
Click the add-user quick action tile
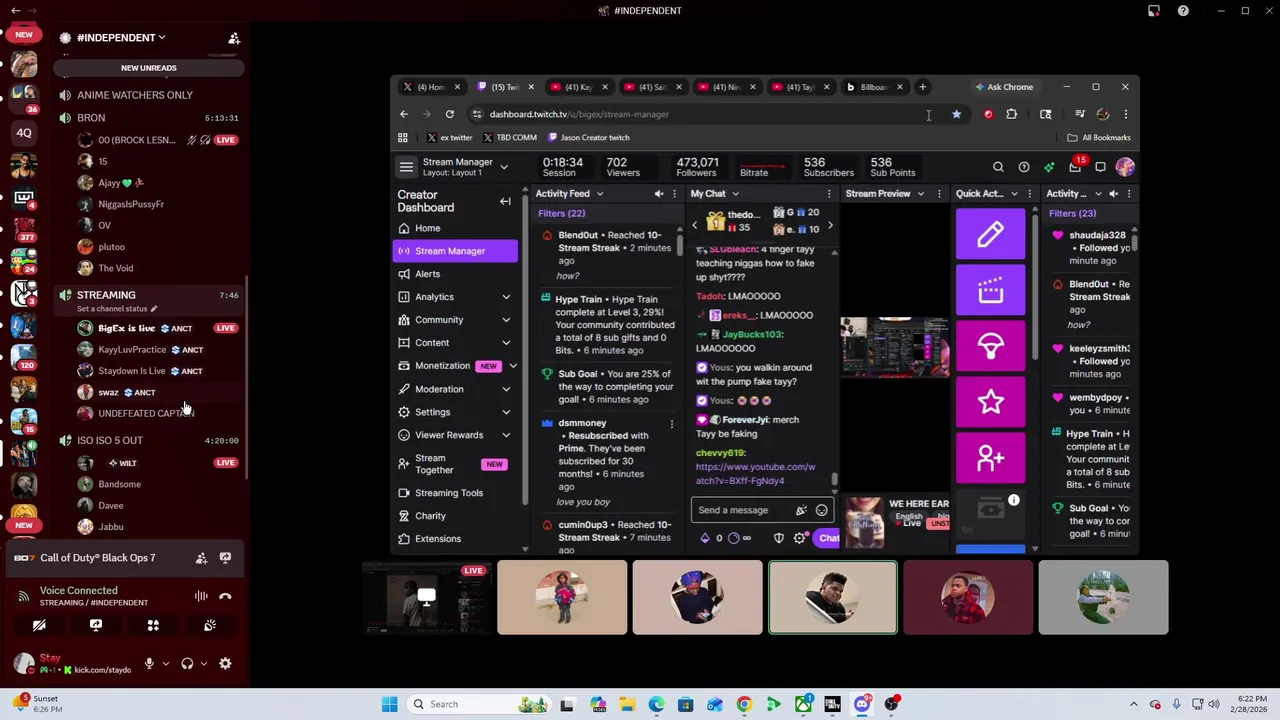990,458
